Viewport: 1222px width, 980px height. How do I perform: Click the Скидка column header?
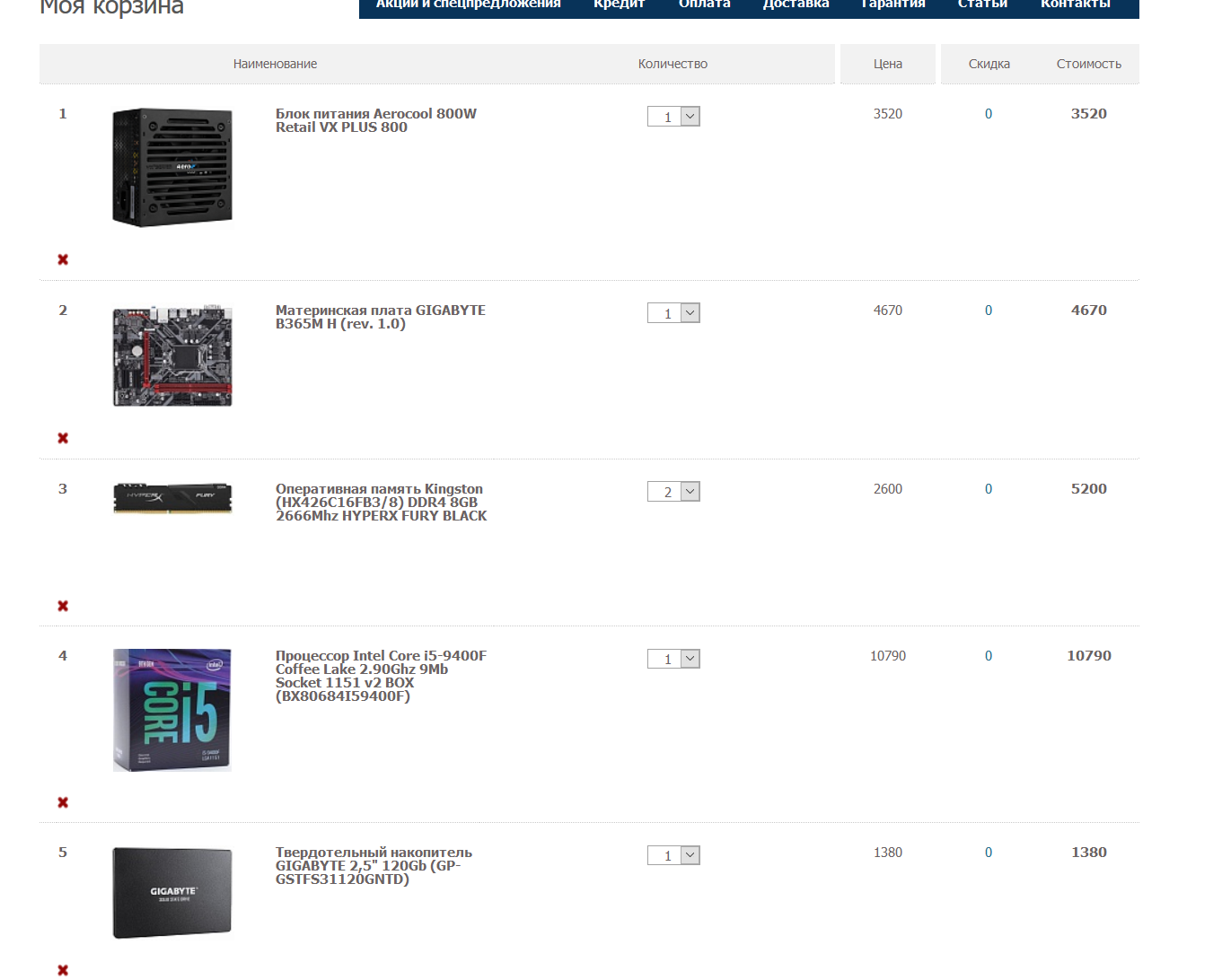tap(989, 64)
